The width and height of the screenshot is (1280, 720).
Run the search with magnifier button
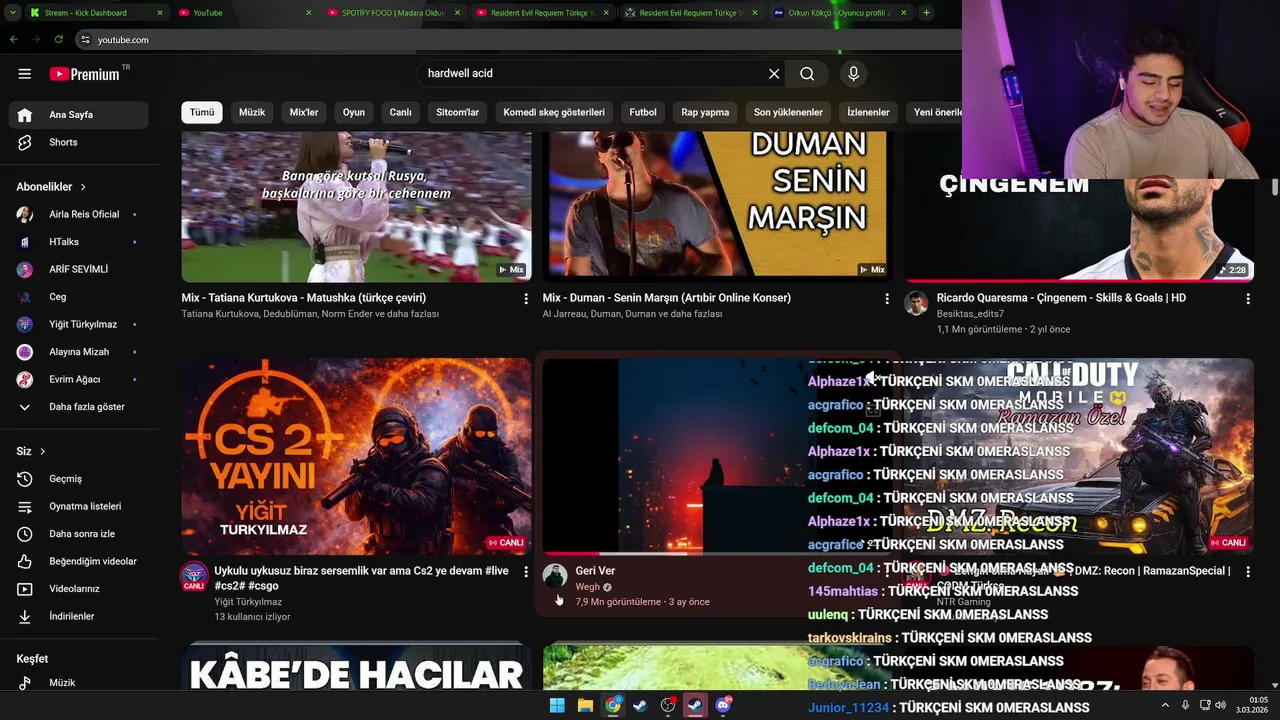807,73
